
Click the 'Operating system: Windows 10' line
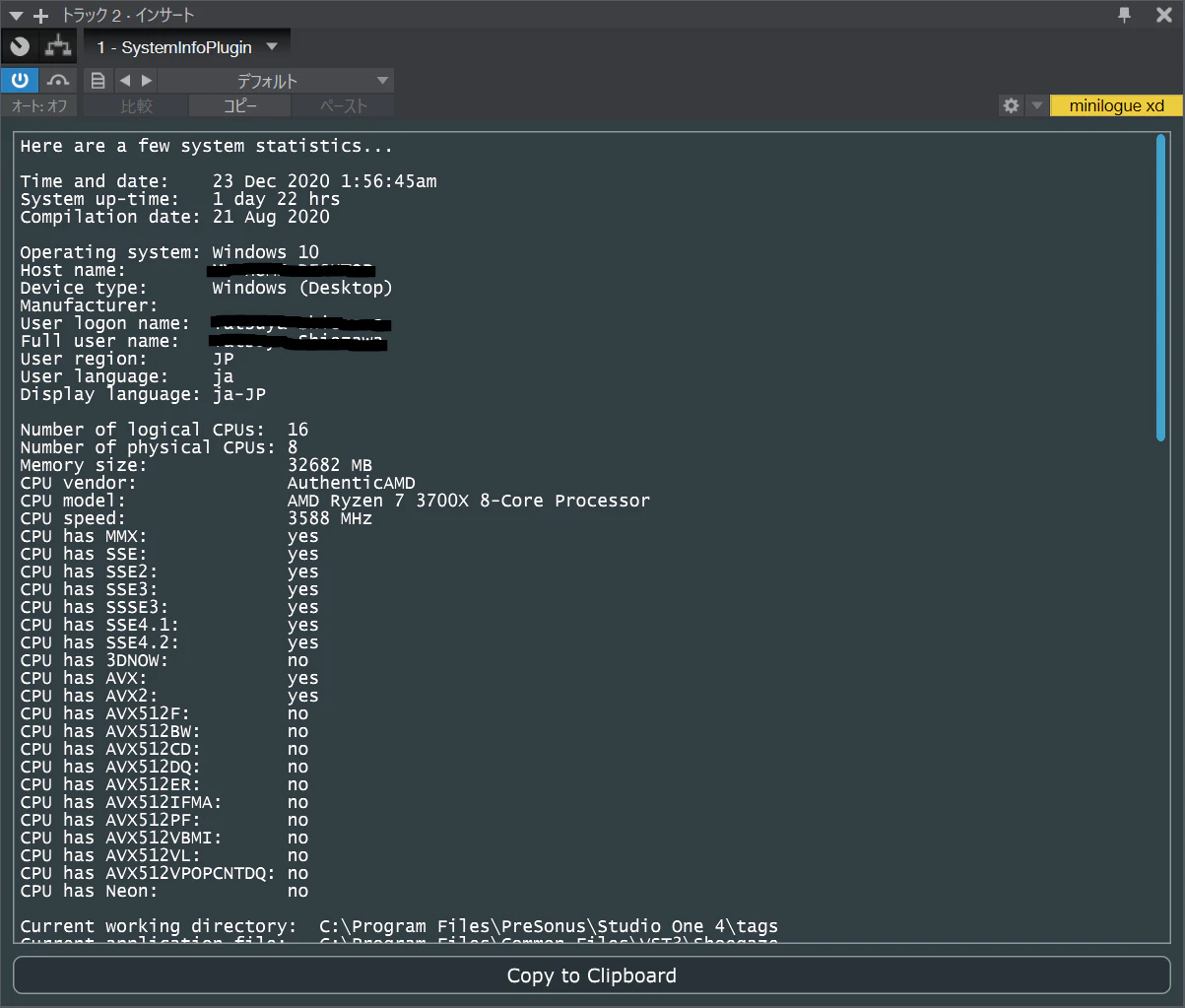(169, 252)
